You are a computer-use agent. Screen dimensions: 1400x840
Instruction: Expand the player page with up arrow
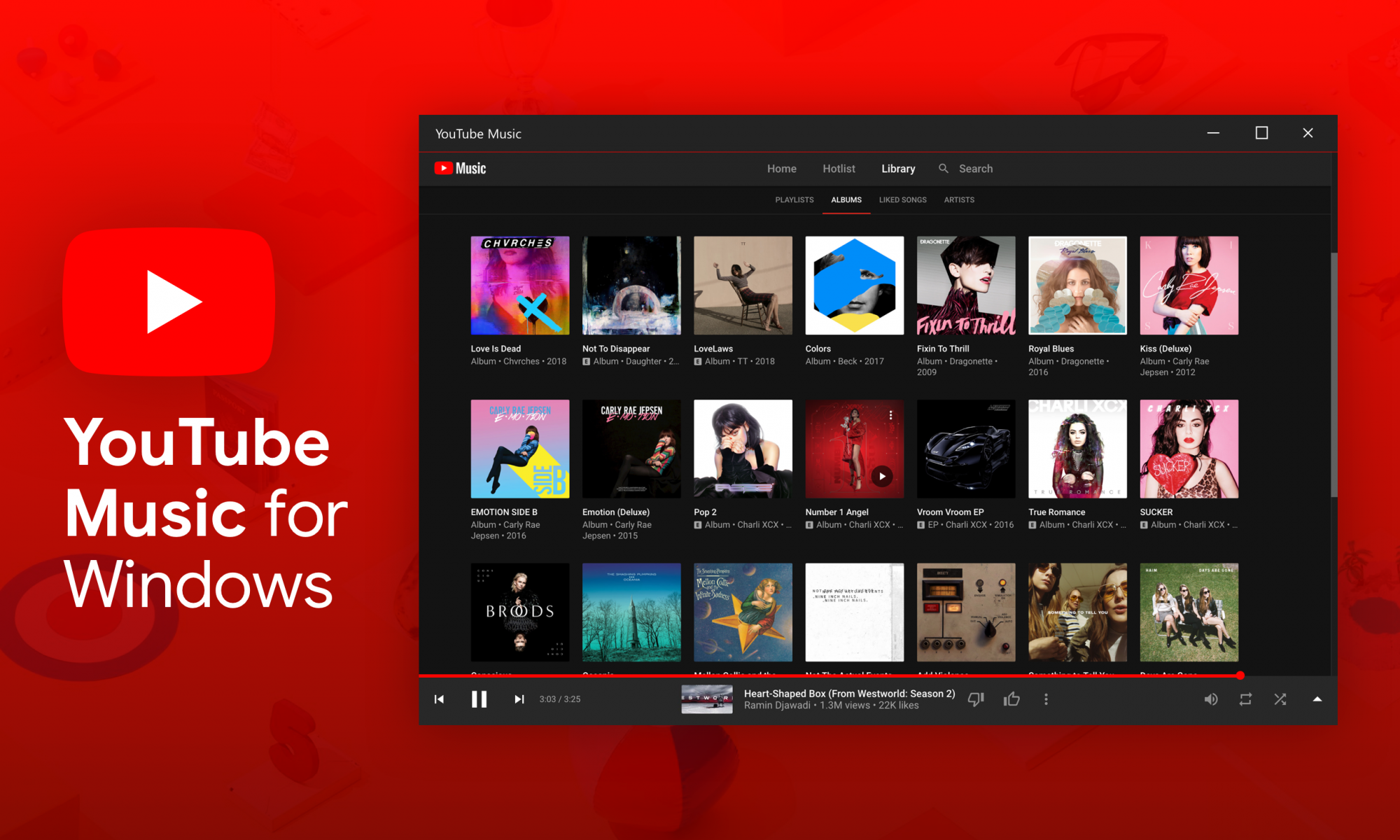(1317, 699)
